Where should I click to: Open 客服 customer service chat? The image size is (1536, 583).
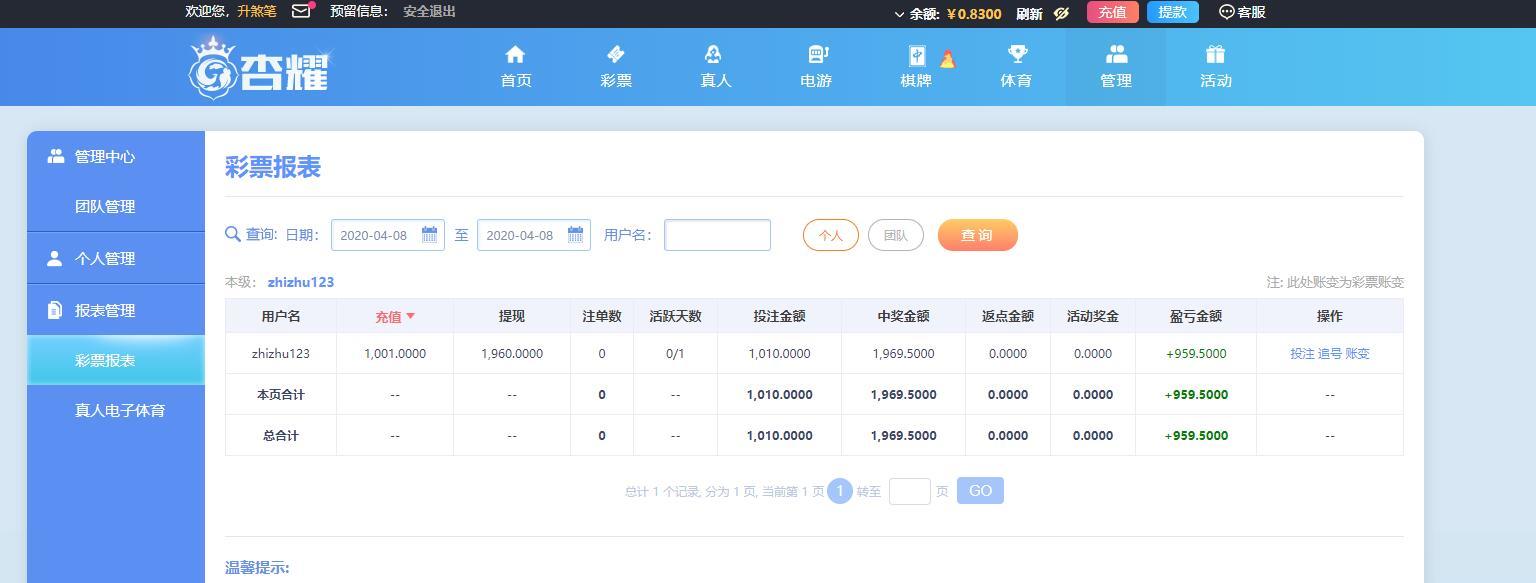coord(1242,12)
